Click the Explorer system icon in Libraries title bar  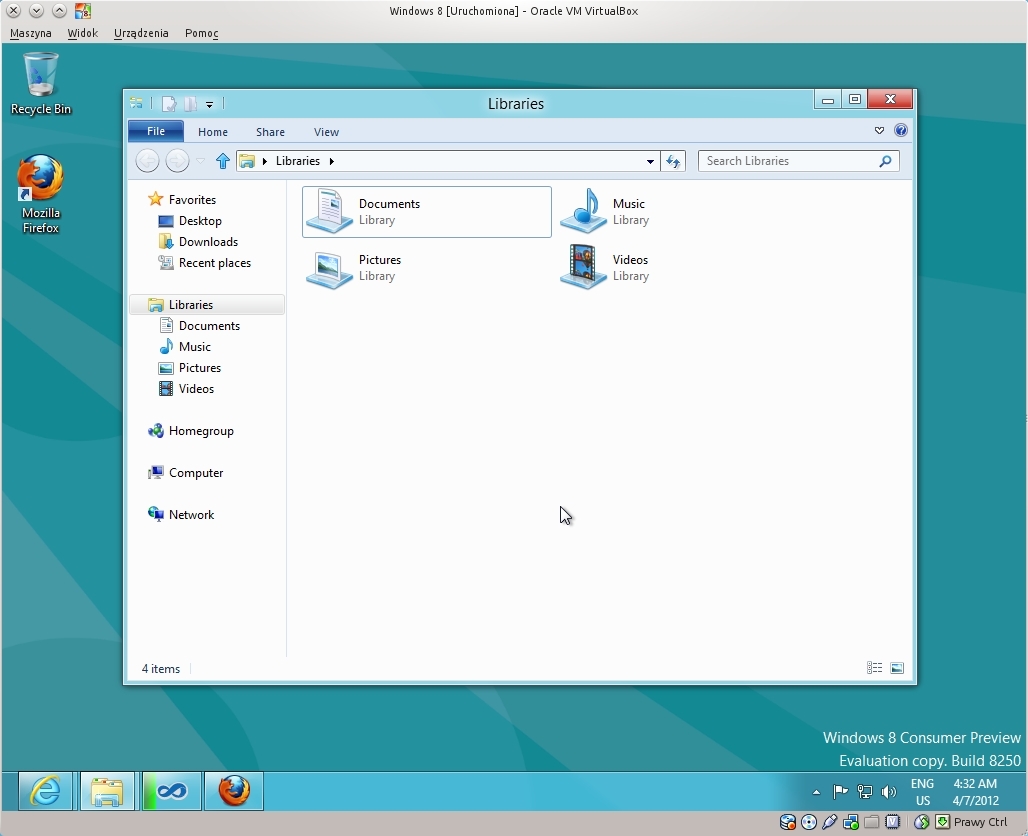click(x=136, y=103)
